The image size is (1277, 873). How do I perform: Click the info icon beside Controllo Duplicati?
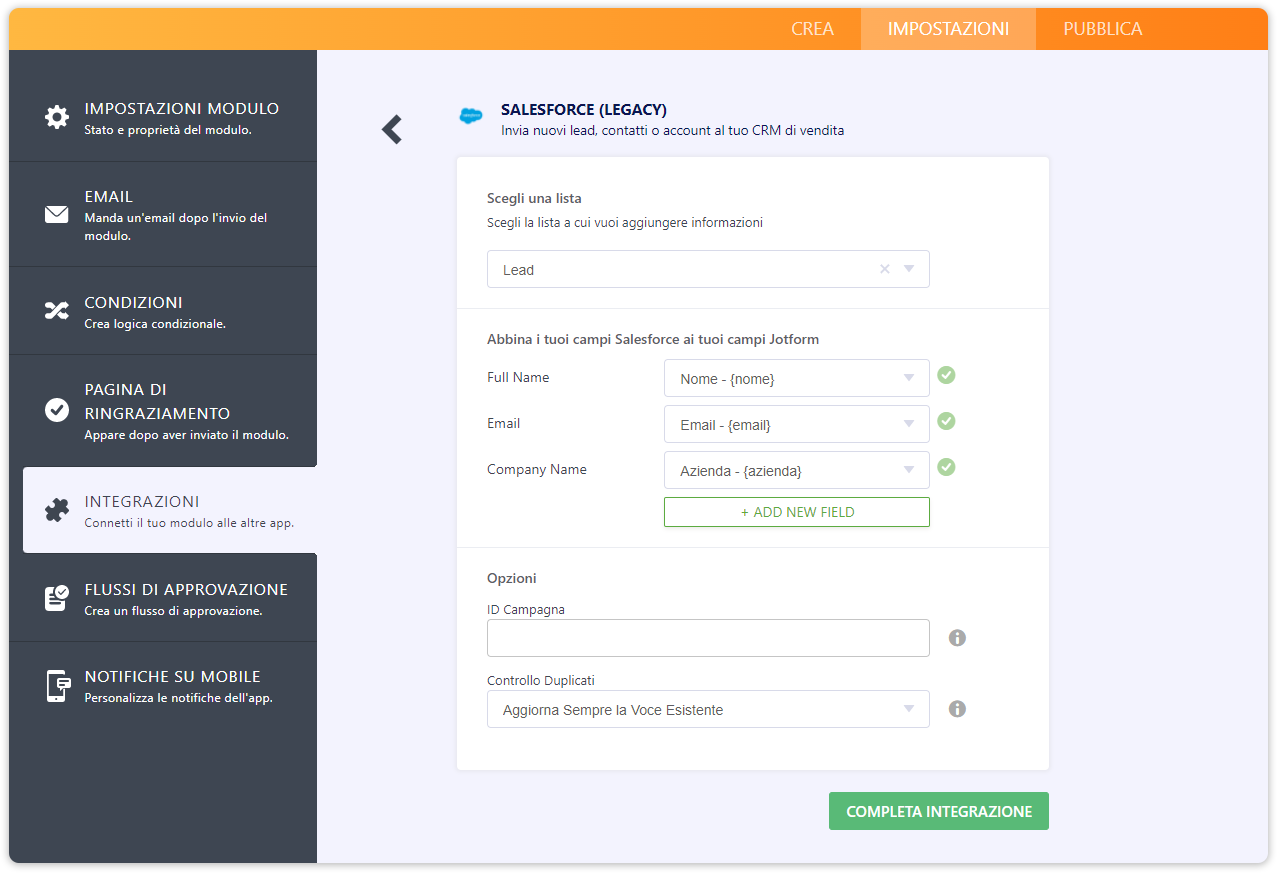(x=957, y=709)
